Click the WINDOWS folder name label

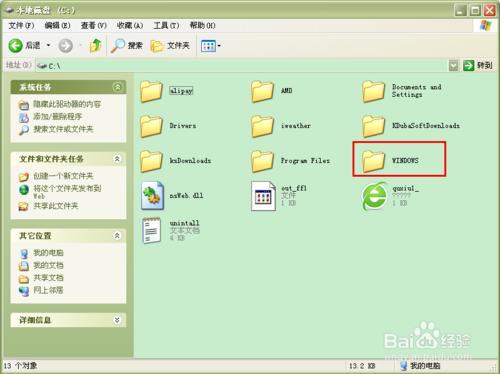(405, 161)
